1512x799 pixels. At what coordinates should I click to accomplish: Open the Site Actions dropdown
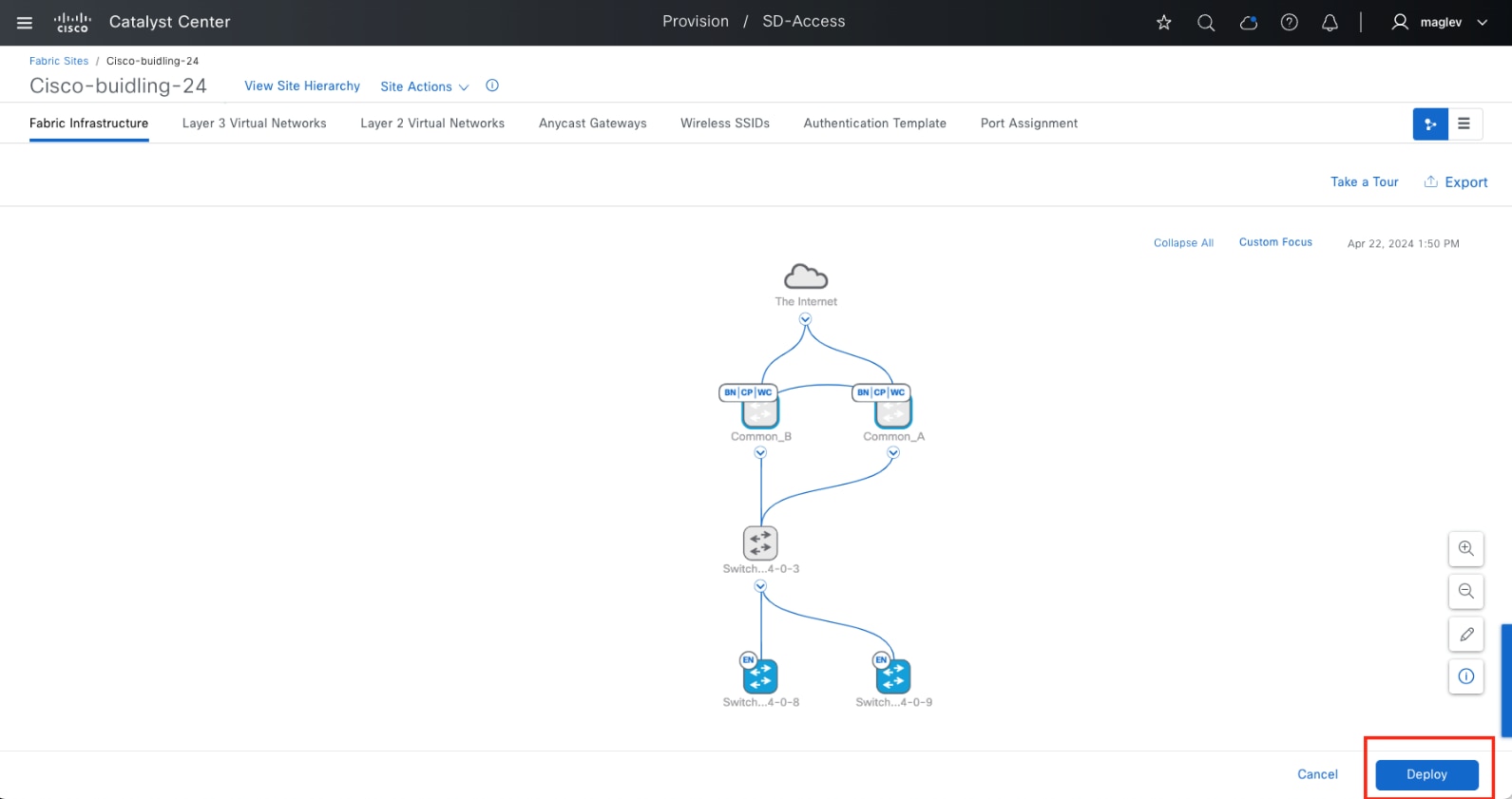pos(424,86)
